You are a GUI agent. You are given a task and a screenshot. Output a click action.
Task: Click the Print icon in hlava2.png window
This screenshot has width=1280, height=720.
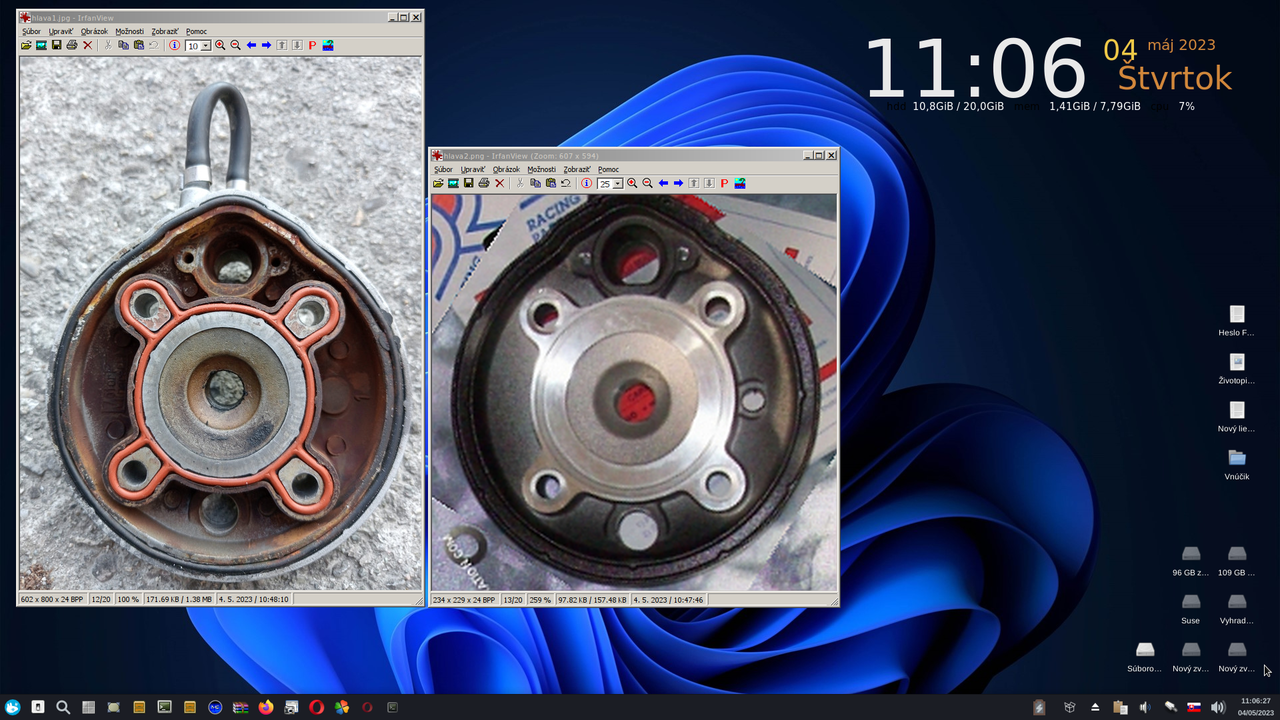[x=484, y=183]
